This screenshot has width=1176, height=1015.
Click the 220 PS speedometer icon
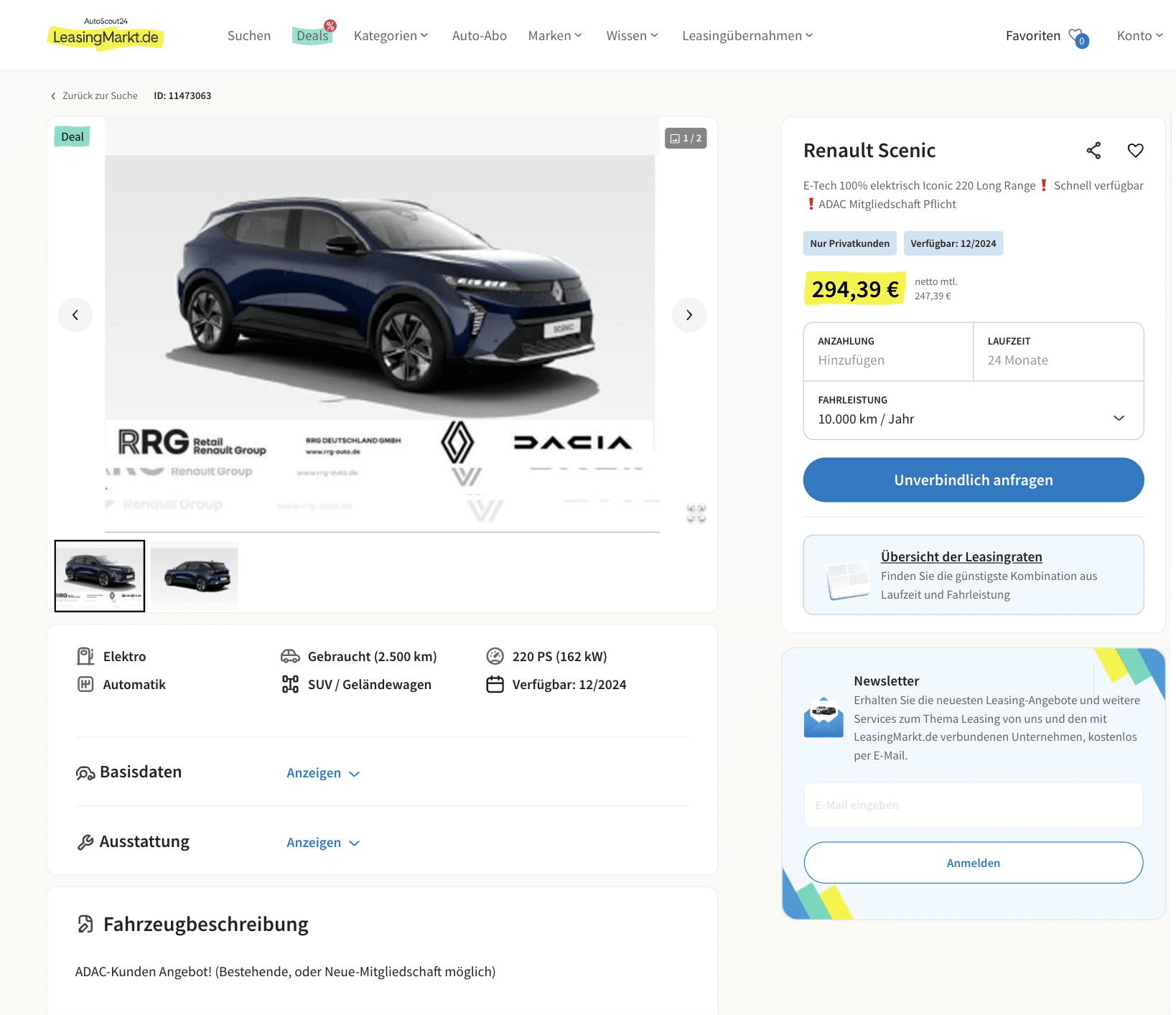[495, 656]
